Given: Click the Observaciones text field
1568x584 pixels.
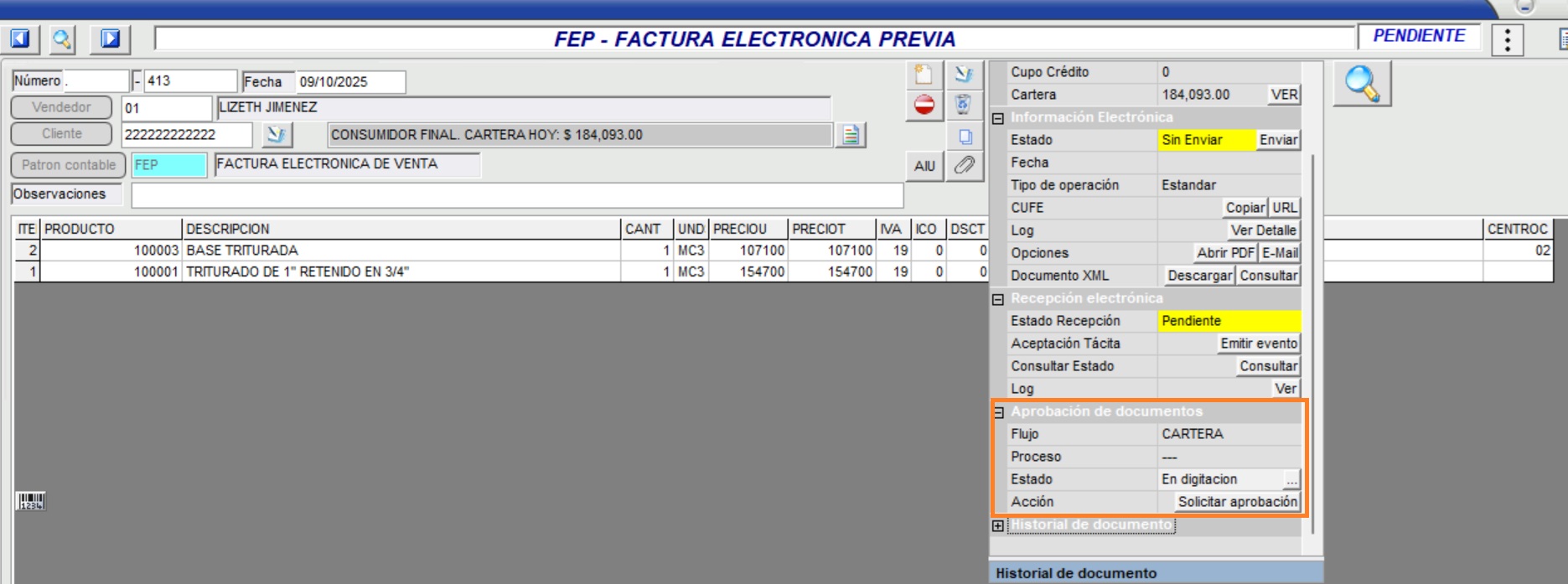Looking at the screenshot, I should pyautogui.click(x=516, y=195).
